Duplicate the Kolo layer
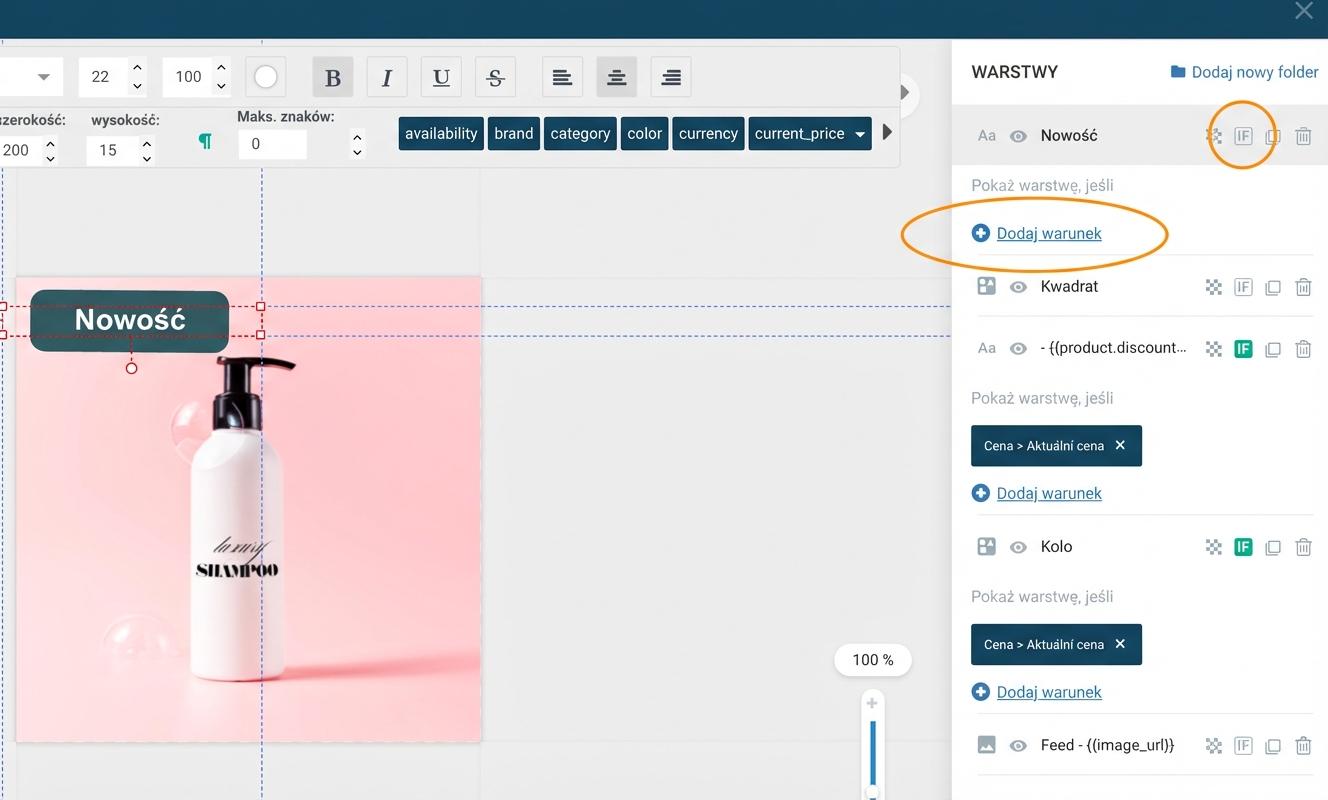The height and width of the screenshot is (800, 1328). click(x=1272, y=547)
